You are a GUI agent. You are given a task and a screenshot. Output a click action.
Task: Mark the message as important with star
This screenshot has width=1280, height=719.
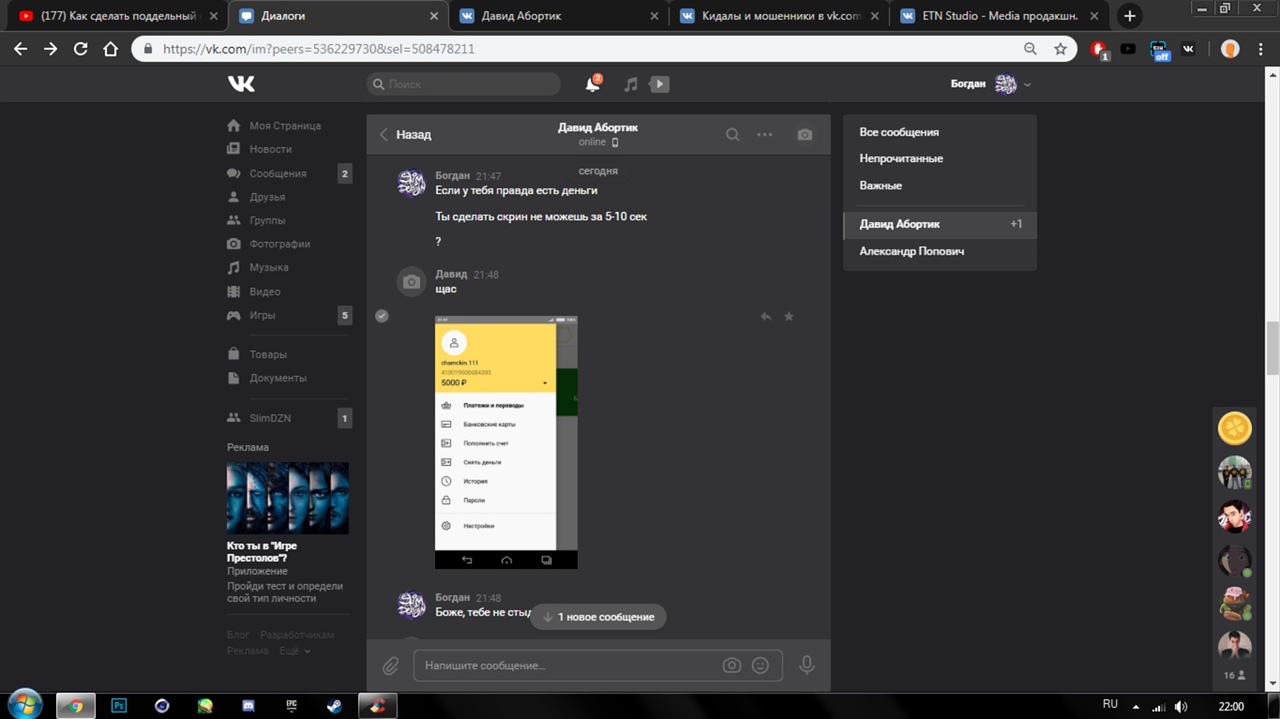[x=788, y=316]
